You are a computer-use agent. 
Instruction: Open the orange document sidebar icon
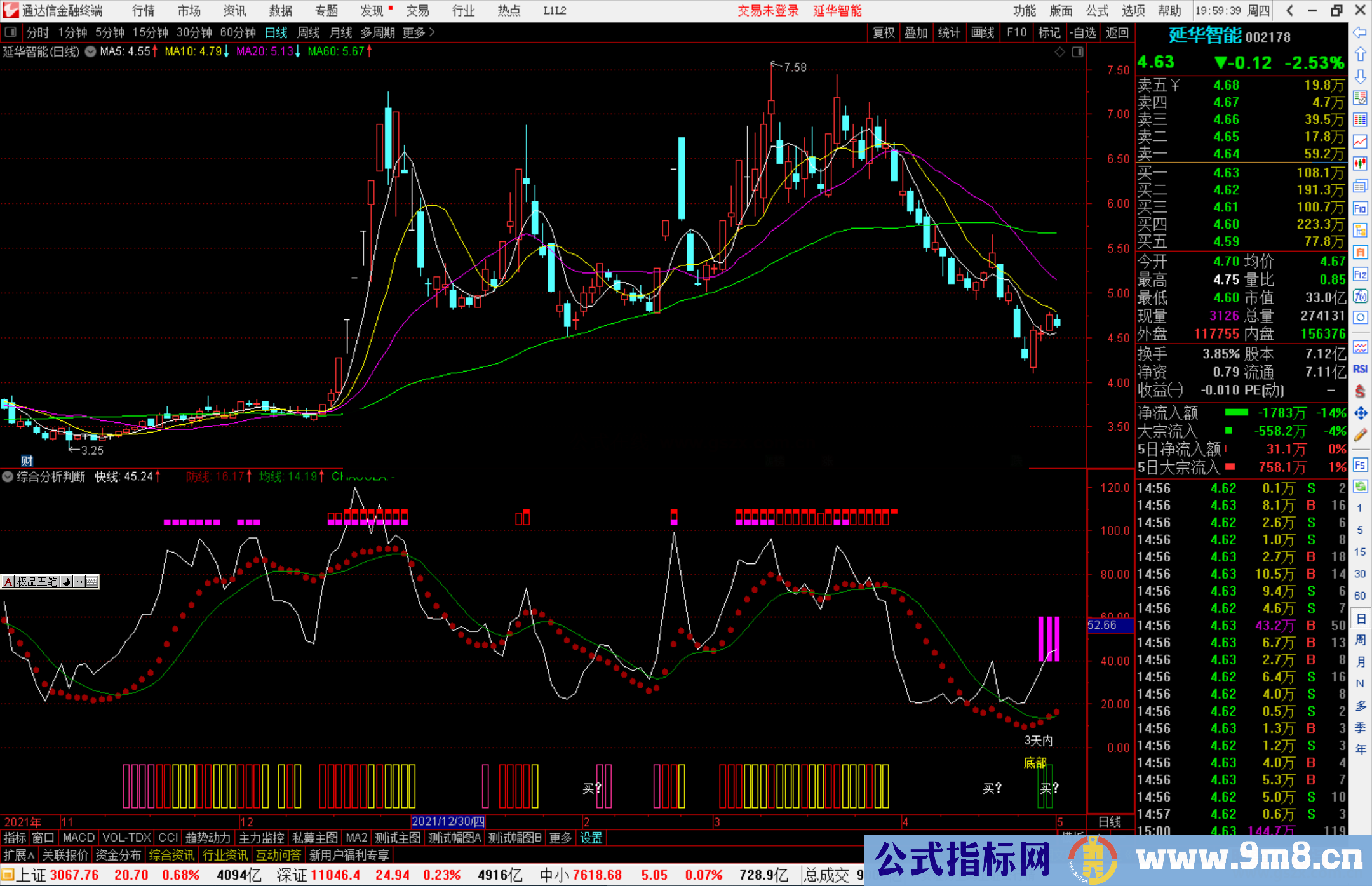(x=1360, y=252)
